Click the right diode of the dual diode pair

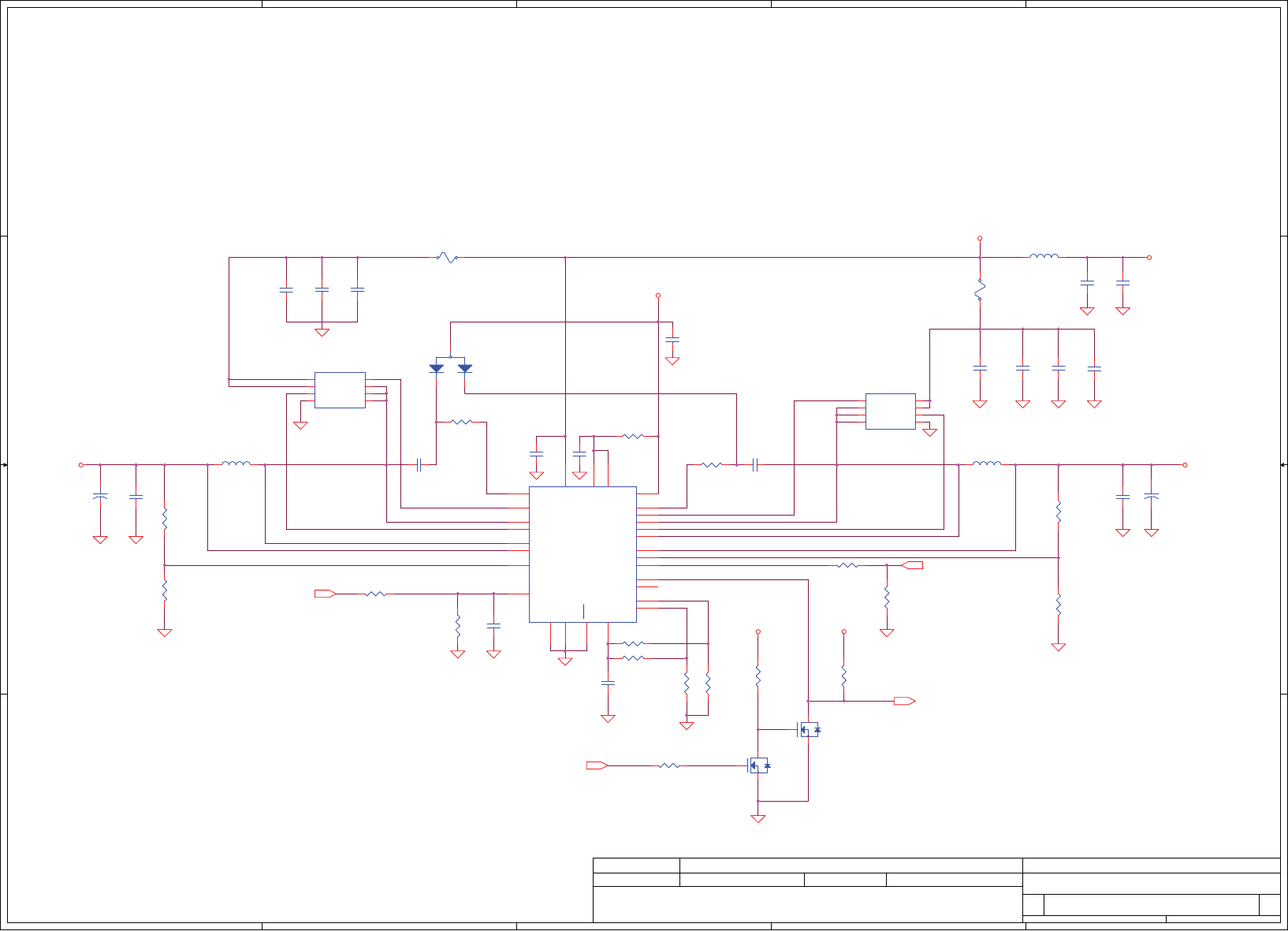465,368
